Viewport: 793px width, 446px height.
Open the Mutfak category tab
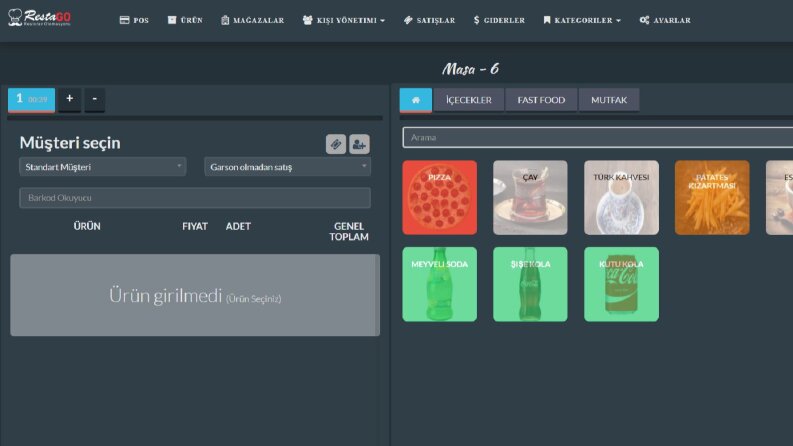click(x=609, y=100)
